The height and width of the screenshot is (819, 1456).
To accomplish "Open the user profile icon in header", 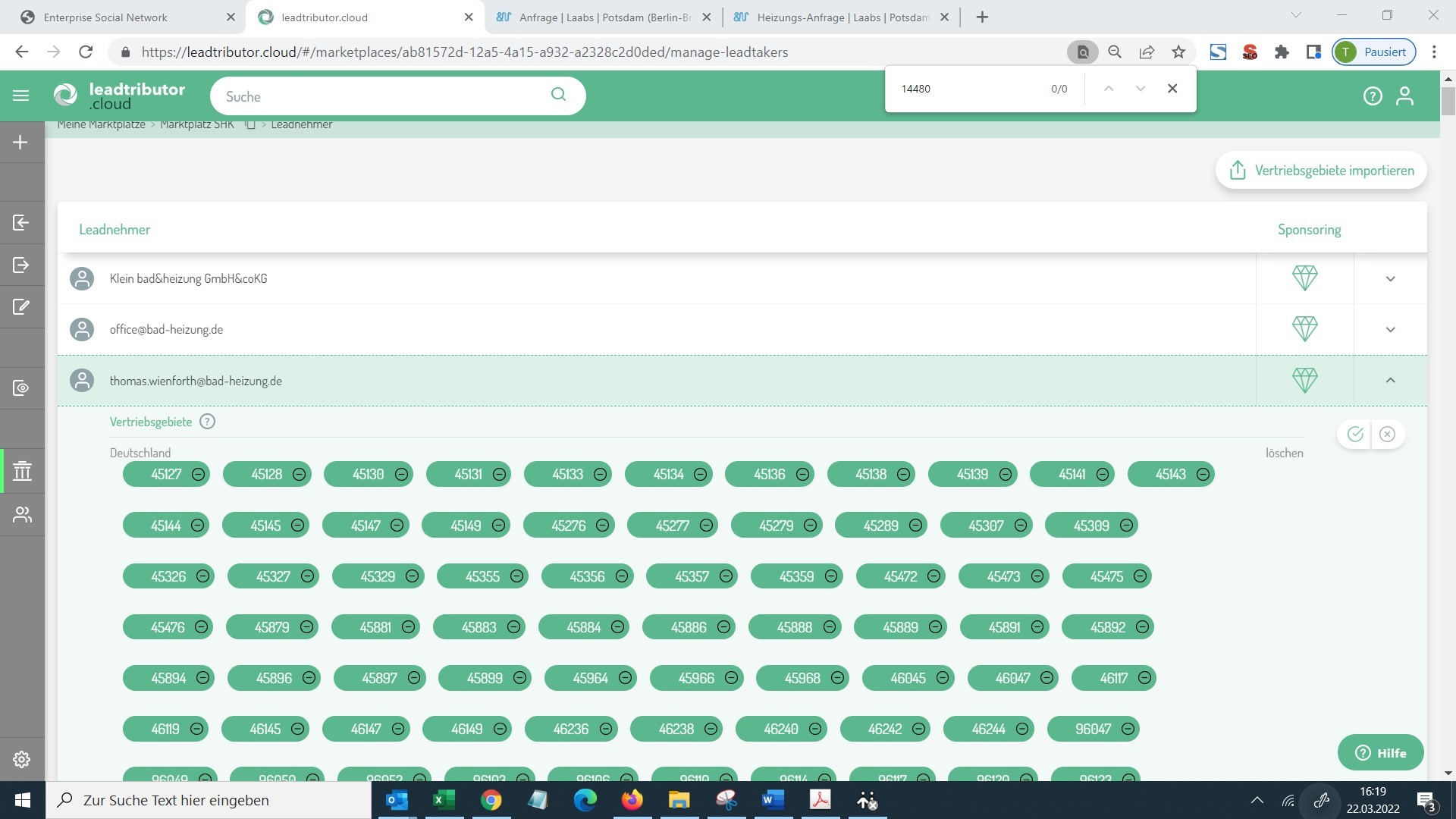I will click(x=1404, y=96).
